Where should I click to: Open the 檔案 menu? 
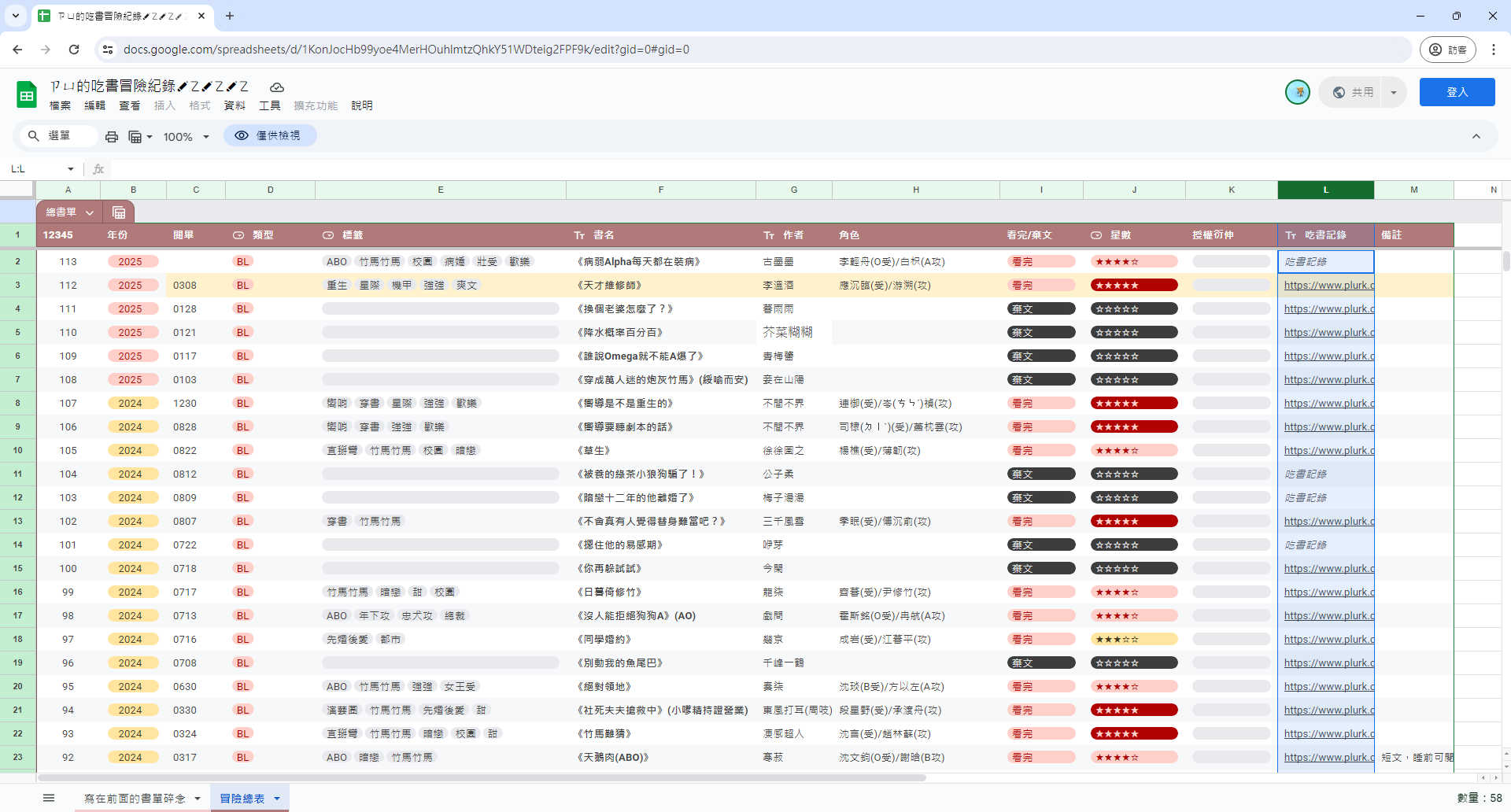pos(60,105)
